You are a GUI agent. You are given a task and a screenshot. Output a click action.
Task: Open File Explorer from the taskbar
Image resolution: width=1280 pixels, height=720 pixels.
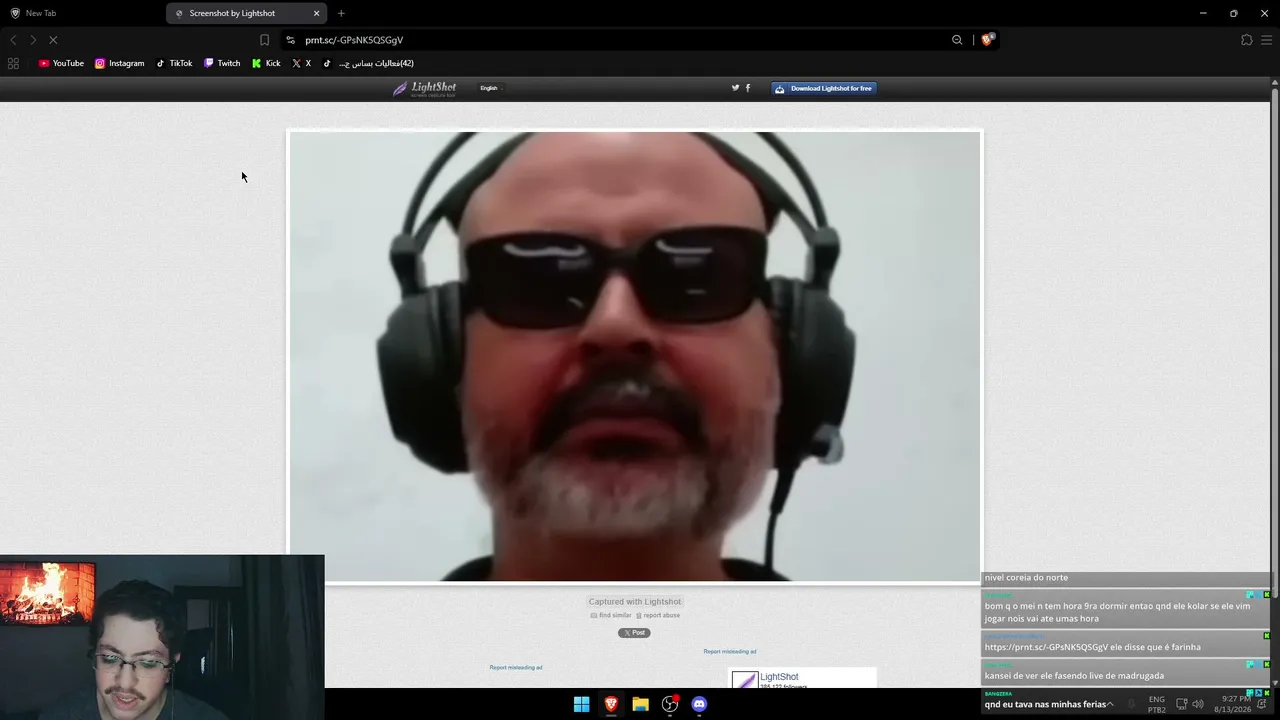(640, 704)
